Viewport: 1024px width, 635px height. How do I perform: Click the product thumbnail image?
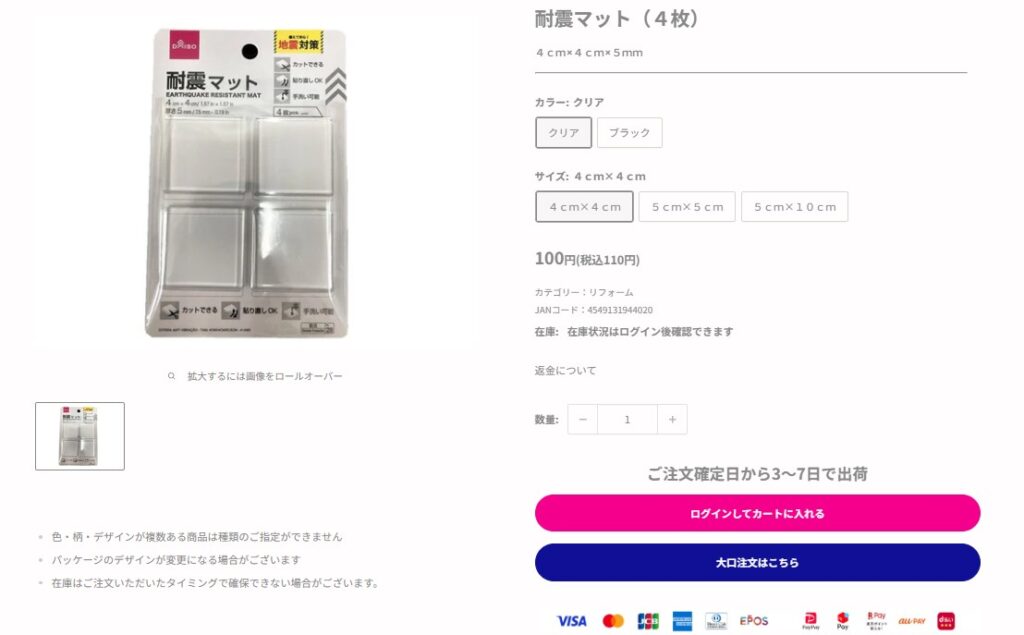coord(79,434)
